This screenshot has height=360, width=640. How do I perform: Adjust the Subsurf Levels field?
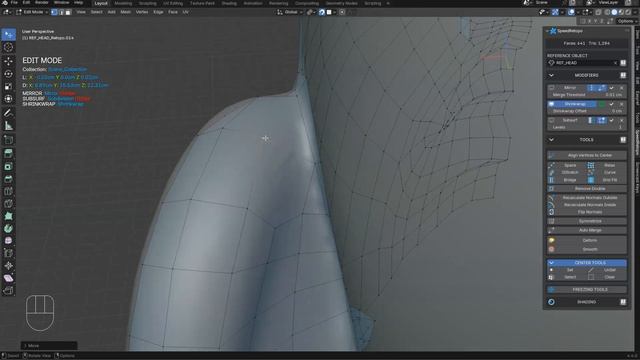click(587, 127)
